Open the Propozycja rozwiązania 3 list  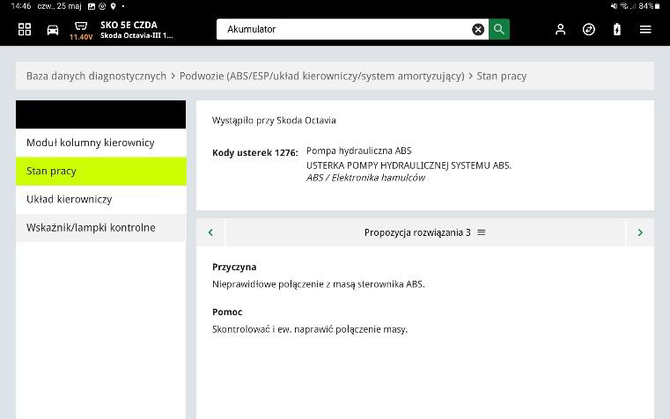click(424, 232)
